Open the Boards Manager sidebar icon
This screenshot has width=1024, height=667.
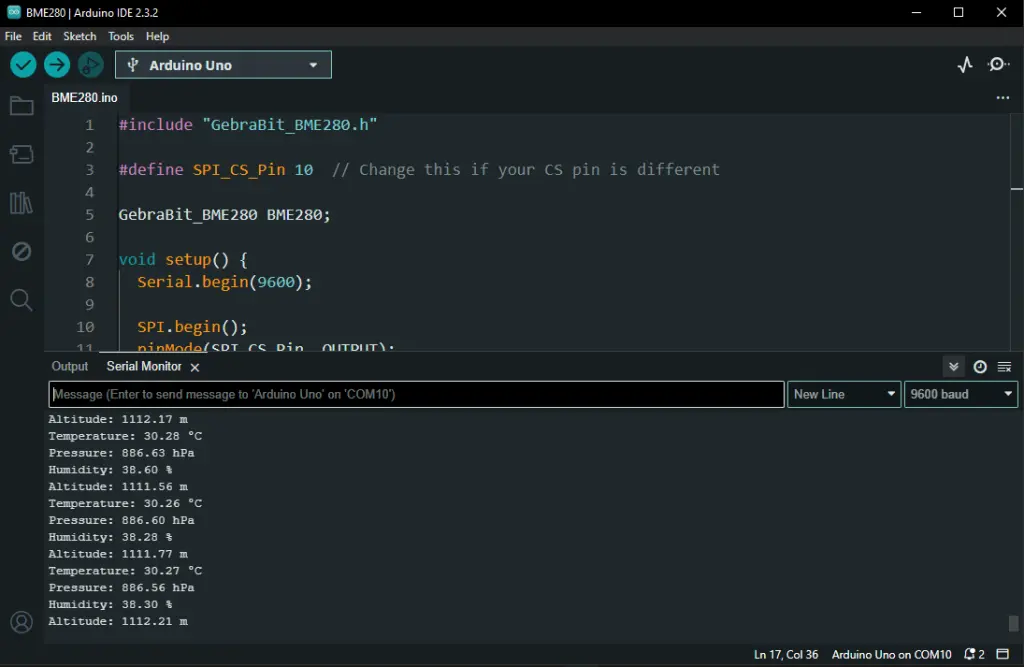[x=22, y=154]
